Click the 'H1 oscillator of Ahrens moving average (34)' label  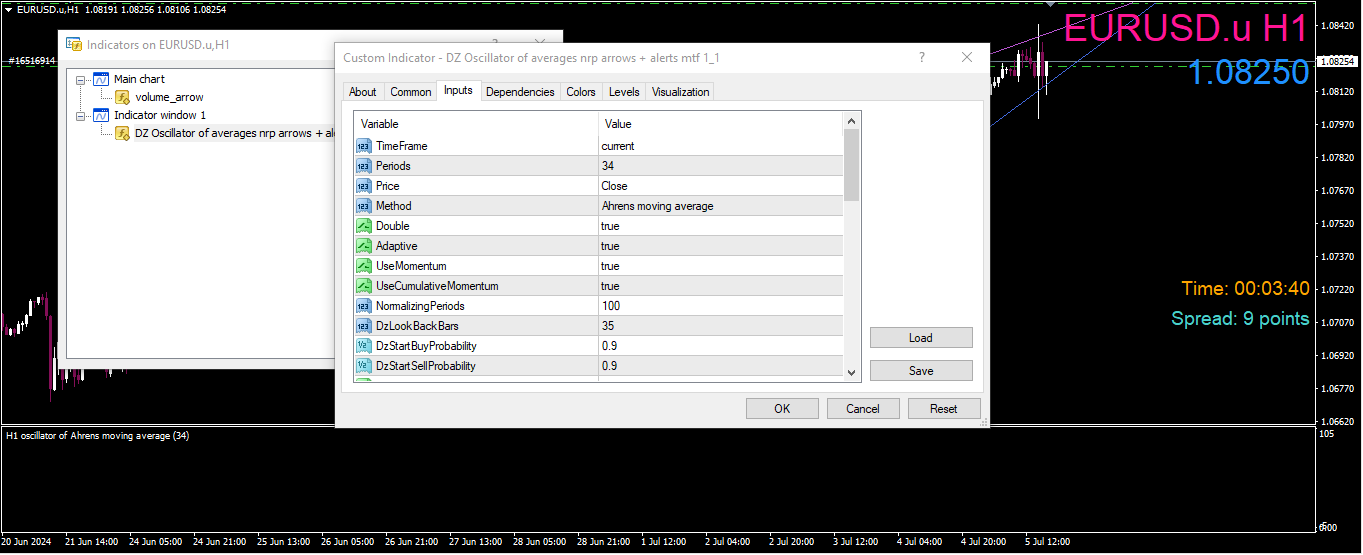pos(98,436)
